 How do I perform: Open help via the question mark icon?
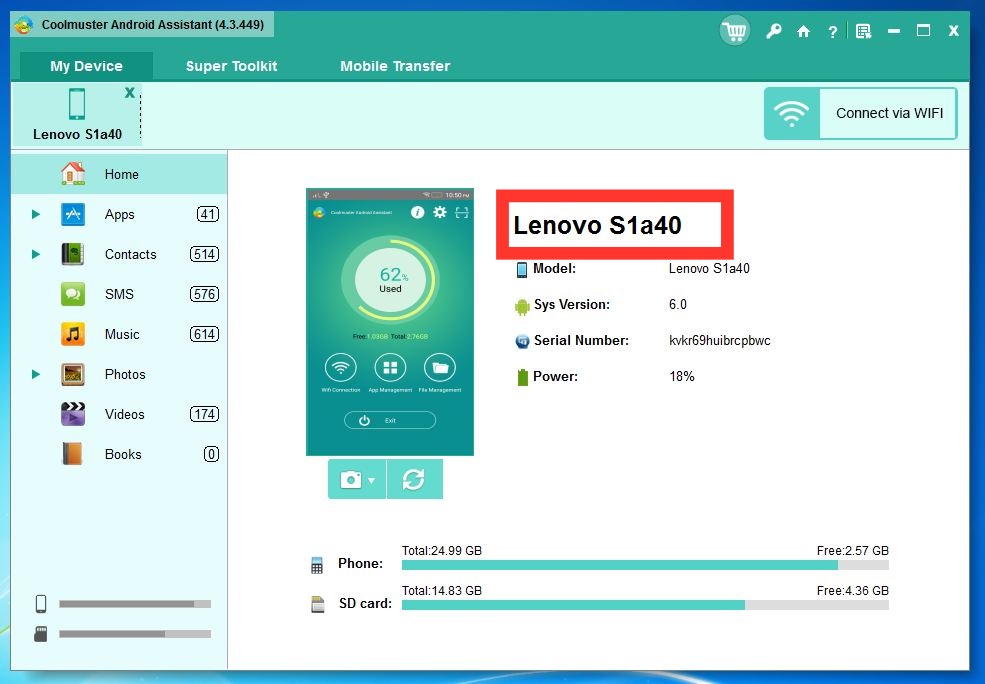pos(832,31)
